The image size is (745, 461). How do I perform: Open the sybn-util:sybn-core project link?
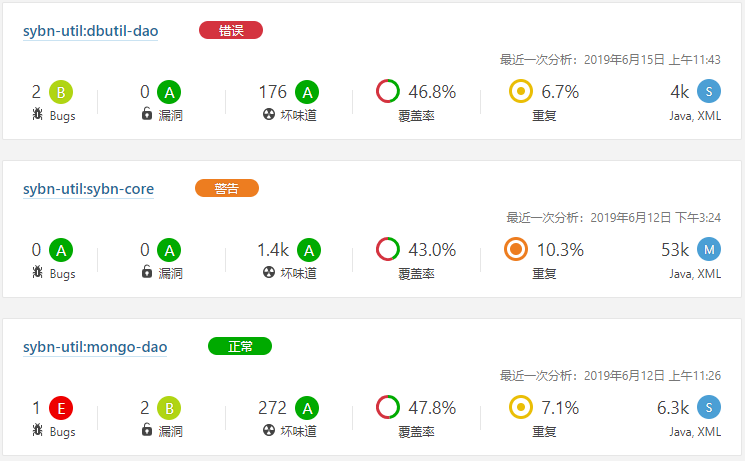(88, 189)
